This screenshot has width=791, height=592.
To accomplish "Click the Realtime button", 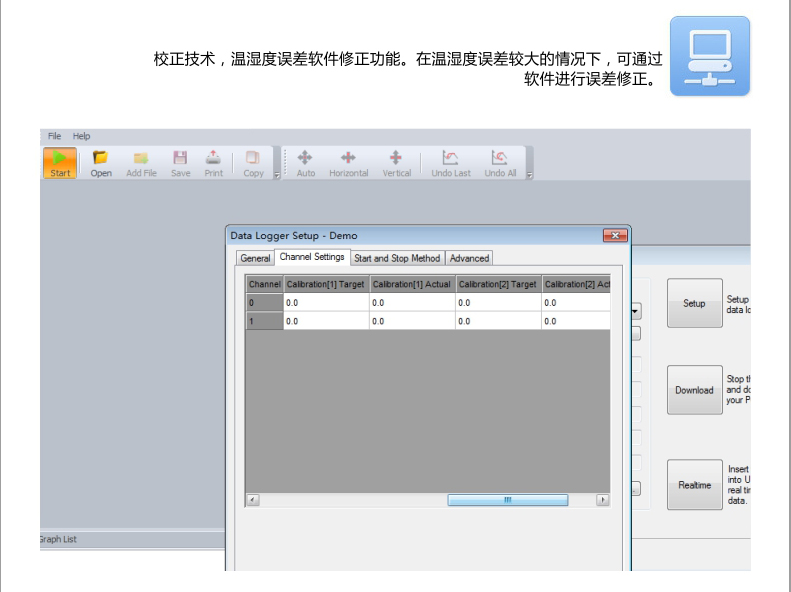I will pos(695,485).
